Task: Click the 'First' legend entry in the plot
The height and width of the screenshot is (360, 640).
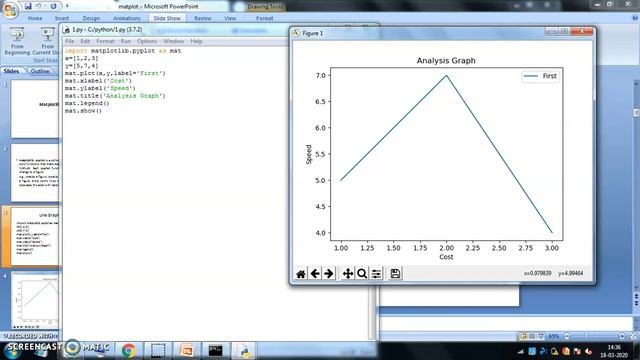Action: (540, 76)
